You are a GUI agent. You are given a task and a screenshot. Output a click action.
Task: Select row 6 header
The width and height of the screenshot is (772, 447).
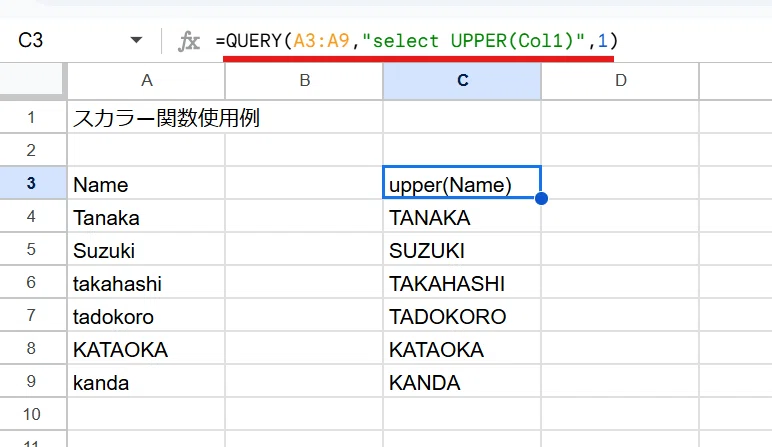32,282
